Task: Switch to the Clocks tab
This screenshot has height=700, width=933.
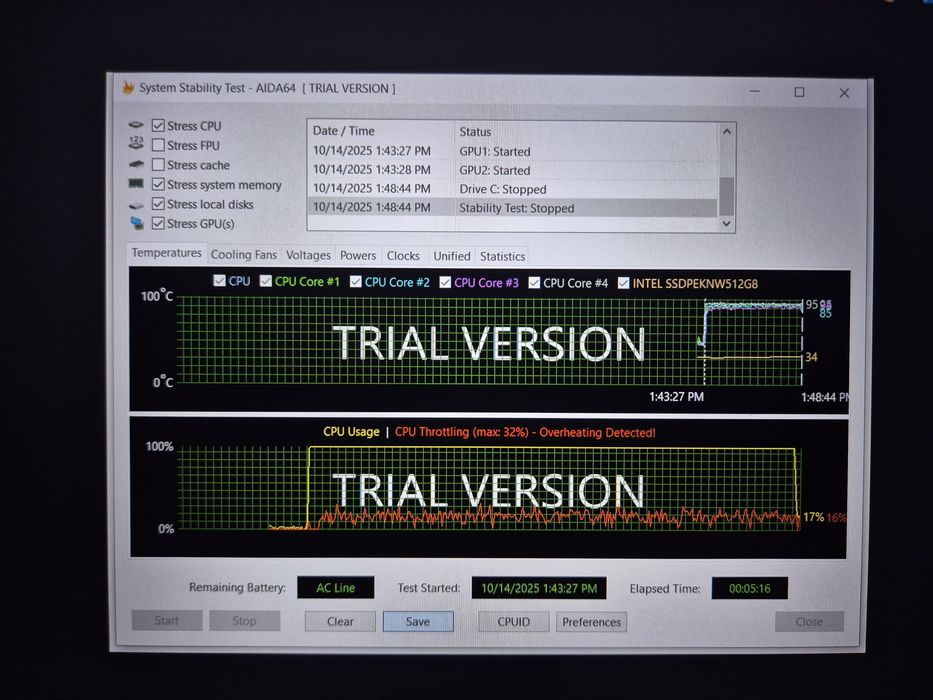Action: pos(403,256)
